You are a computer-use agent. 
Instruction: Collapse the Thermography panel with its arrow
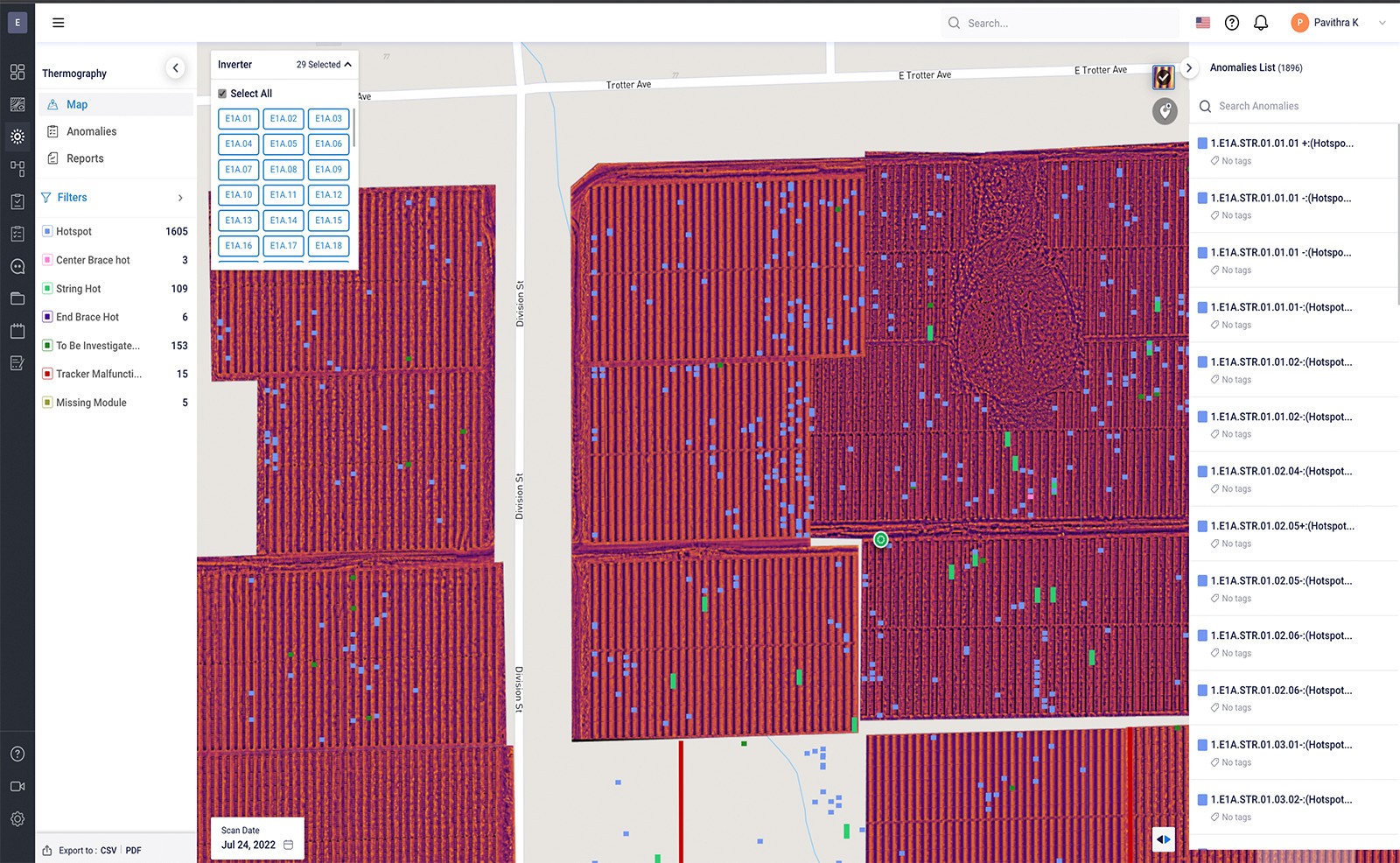pyautogui.click(x=175, y=67)
